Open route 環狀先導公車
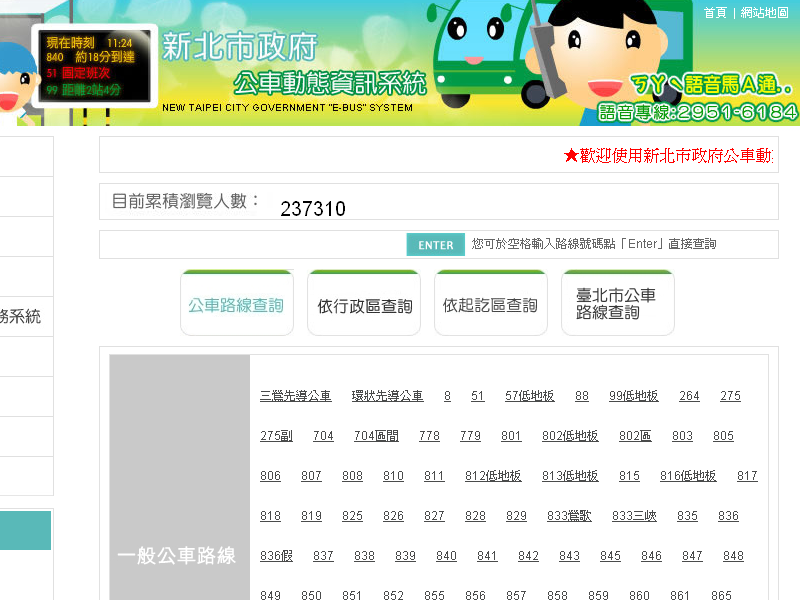 point(387,396)
